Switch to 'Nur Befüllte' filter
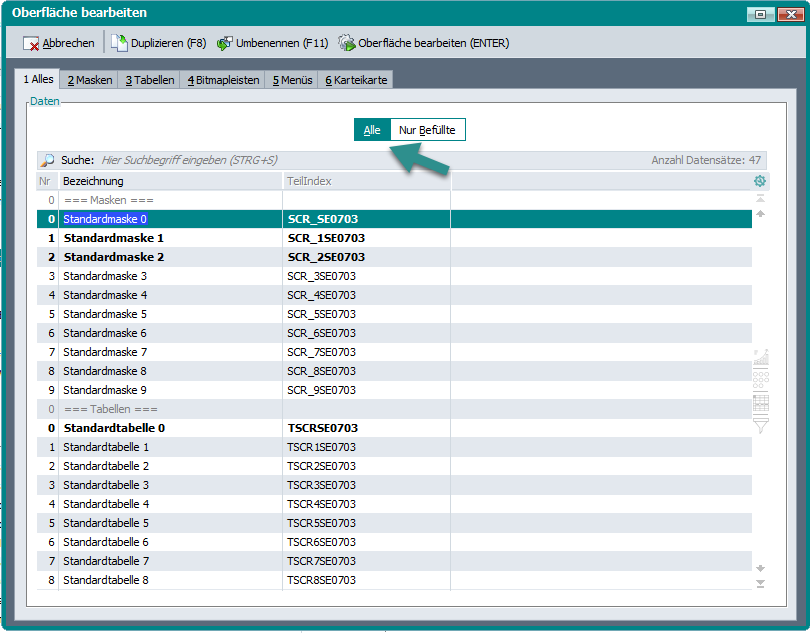This screenshot has width=810, height=633. pyautogui.click(x=428, y=130)
